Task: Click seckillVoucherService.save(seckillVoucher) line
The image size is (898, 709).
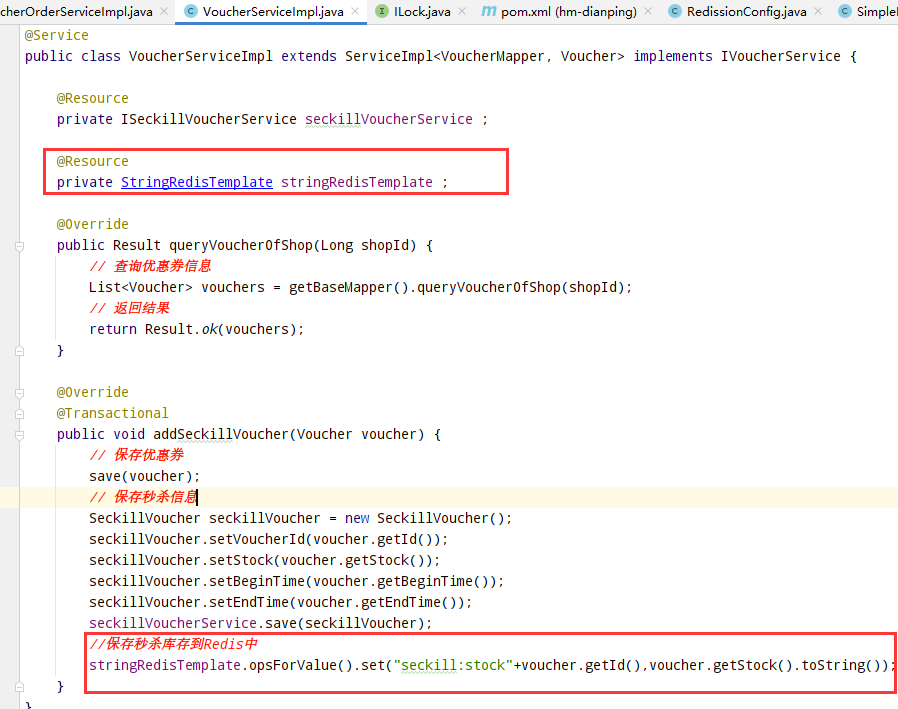Action: (x=260, y=623)
